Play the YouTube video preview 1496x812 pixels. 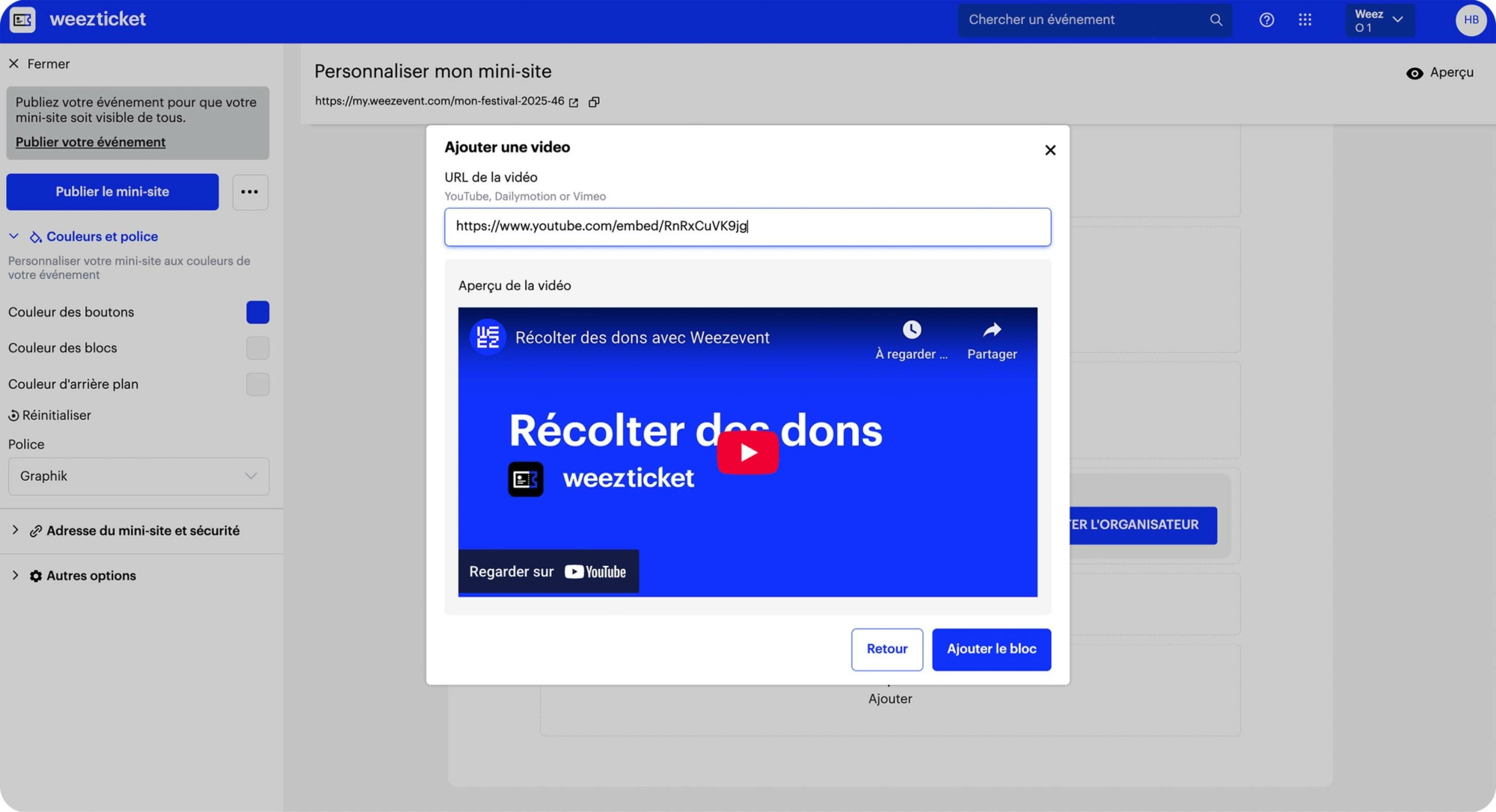pos(747,452)
